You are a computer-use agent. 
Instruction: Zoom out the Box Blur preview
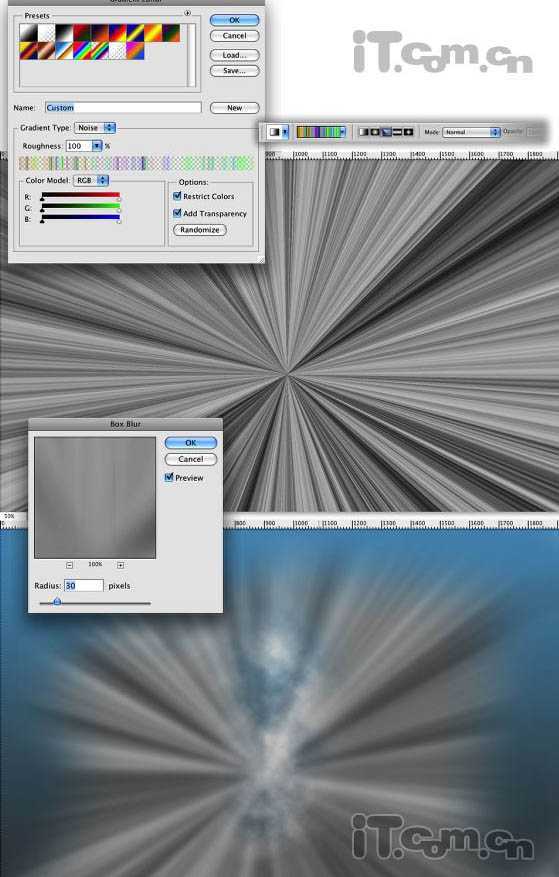[x=69, y=565]
